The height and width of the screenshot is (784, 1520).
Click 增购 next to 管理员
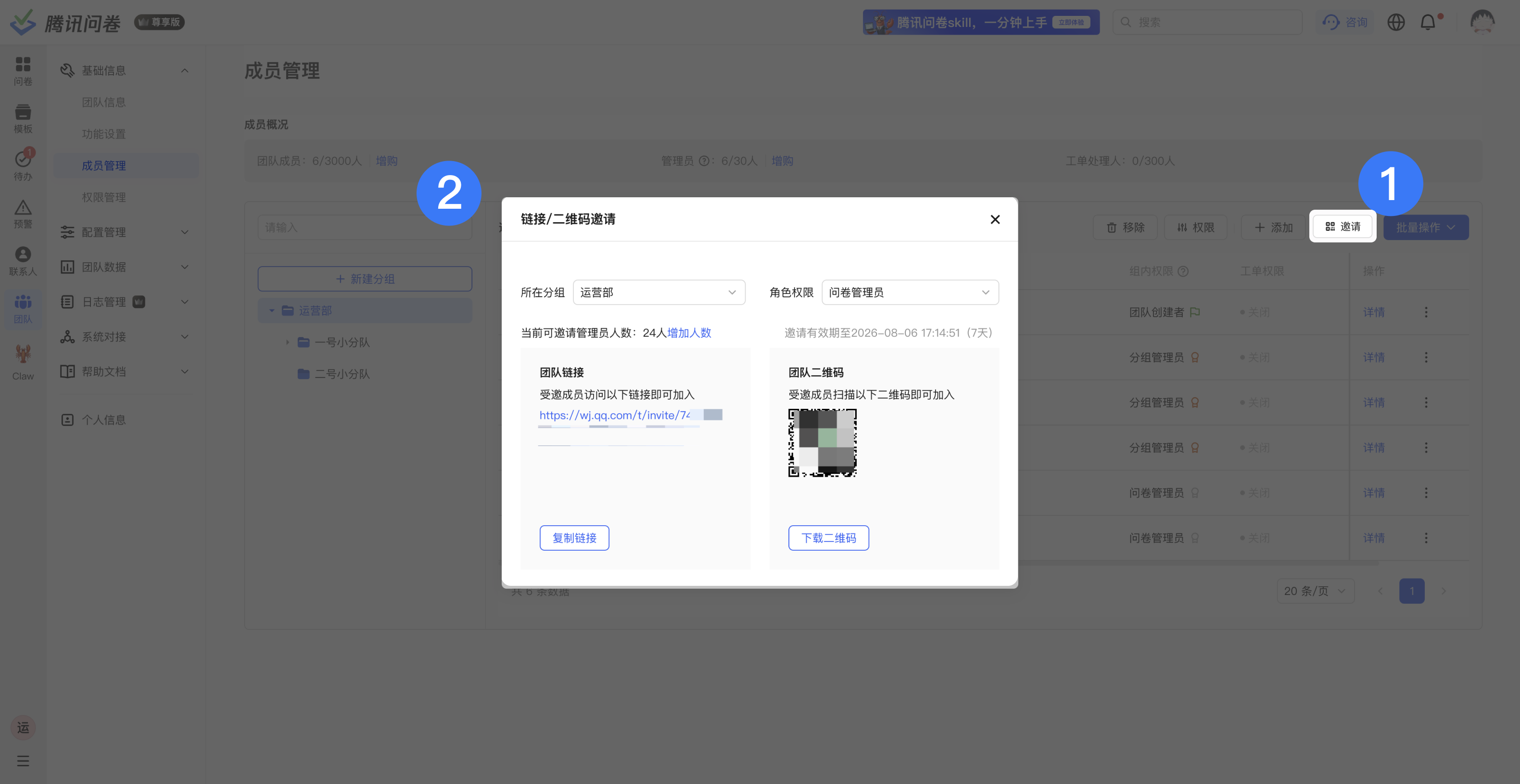tap(783, 161)
